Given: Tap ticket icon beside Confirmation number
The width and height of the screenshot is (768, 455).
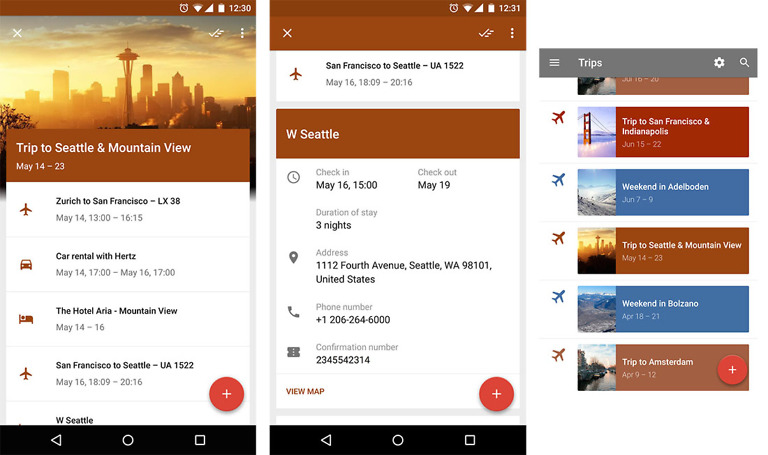Looking at the screenshot, I should point(293,352).
